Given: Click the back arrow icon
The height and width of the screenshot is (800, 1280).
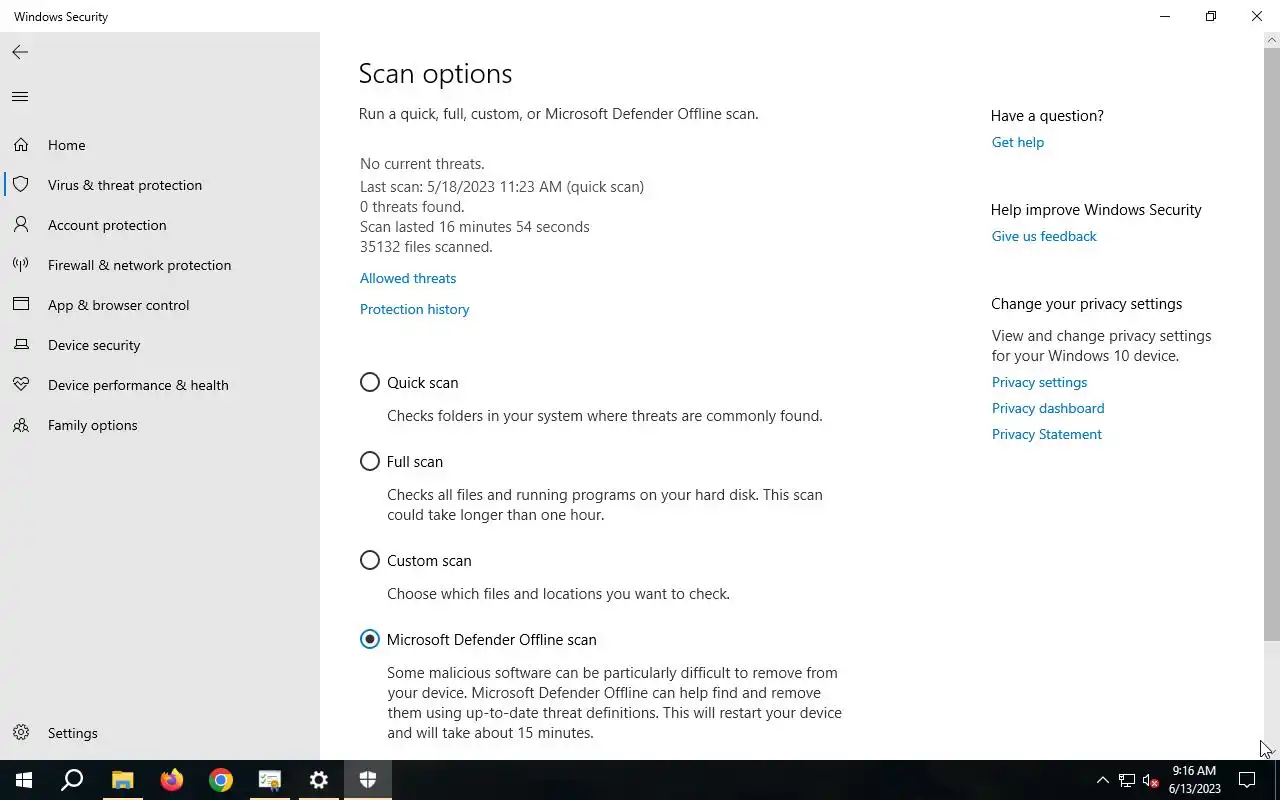Looking at the screenshot, I should pos(20,52).
